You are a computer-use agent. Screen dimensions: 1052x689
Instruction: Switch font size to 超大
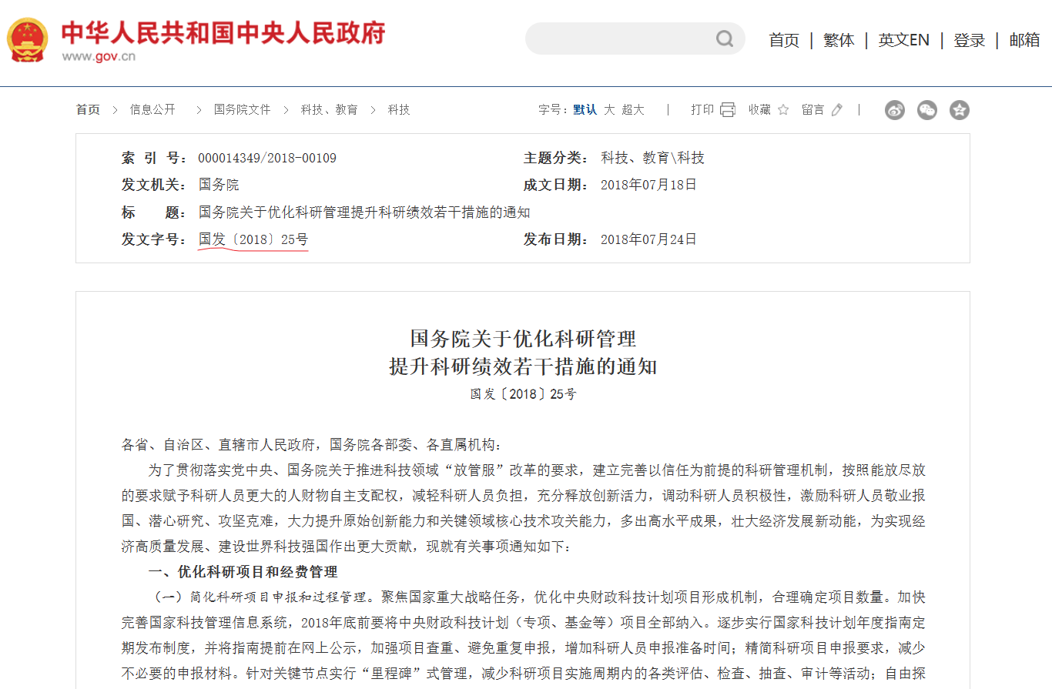633,110
